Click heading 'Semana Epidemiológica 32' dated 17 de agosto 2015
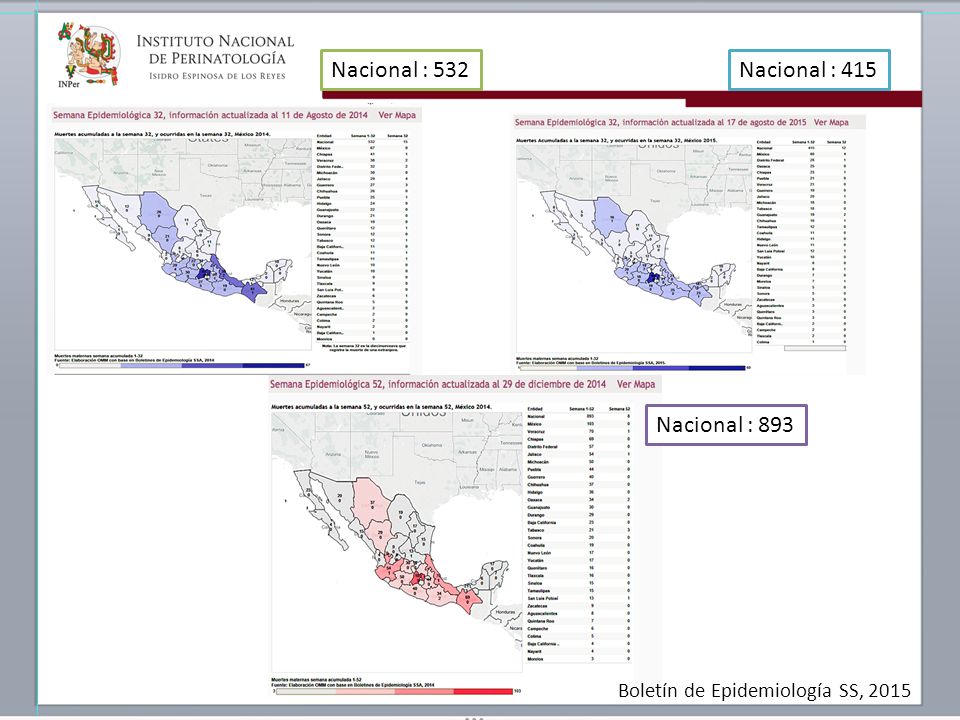 click(661, 122)
